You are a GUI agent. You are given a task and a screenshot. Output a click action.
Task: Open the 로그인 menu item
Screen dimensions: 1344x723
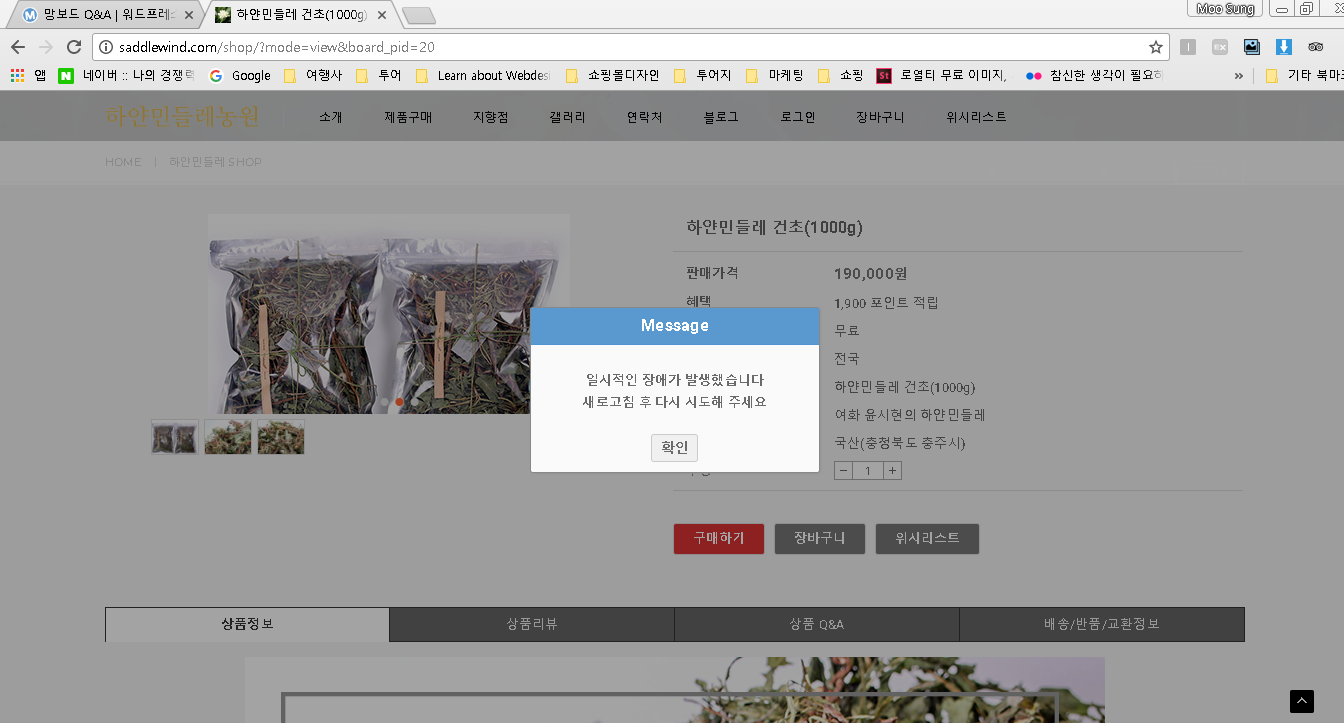pos(798,117)
